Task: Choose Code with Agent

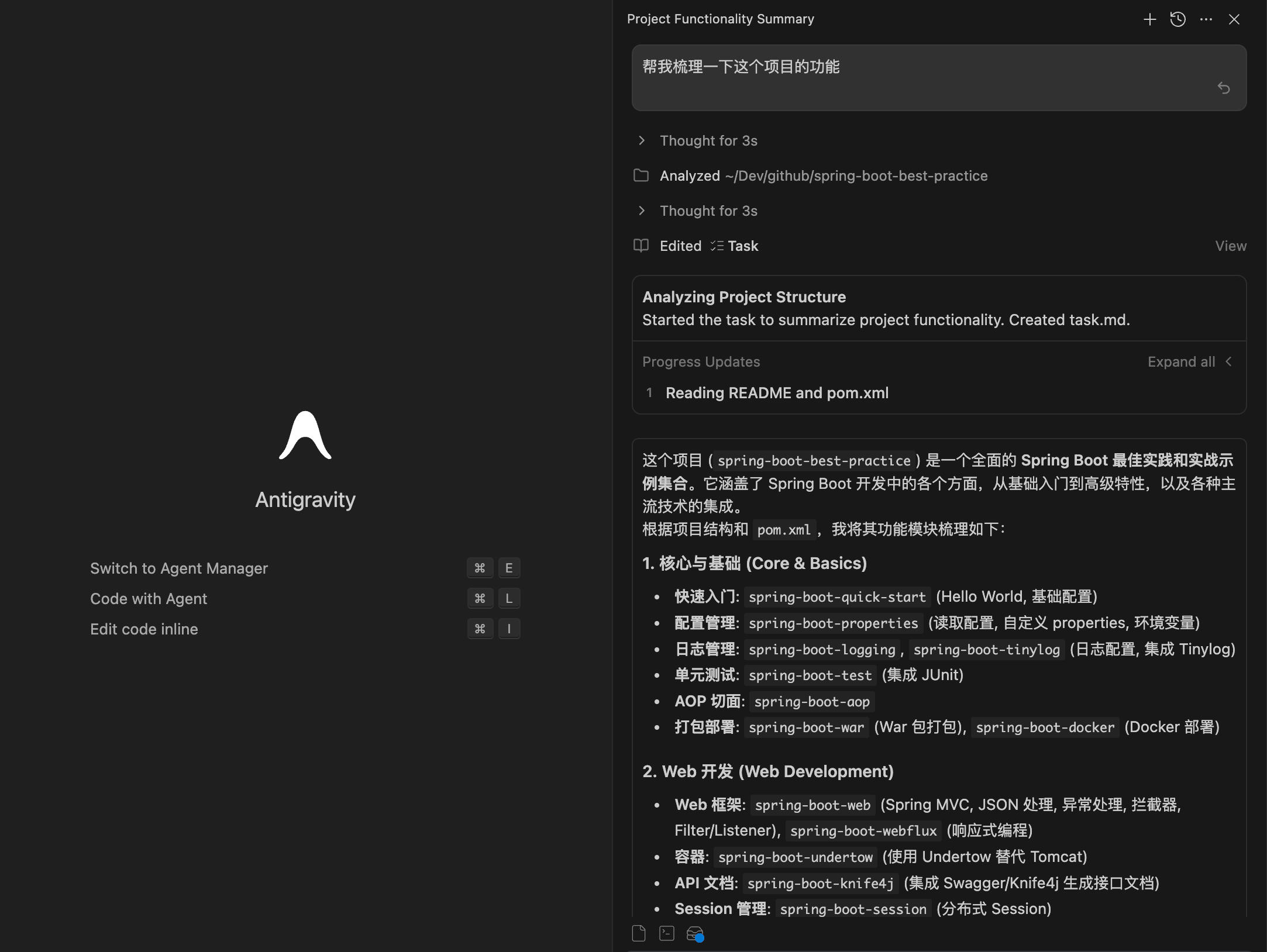Action: coord(149,599)
